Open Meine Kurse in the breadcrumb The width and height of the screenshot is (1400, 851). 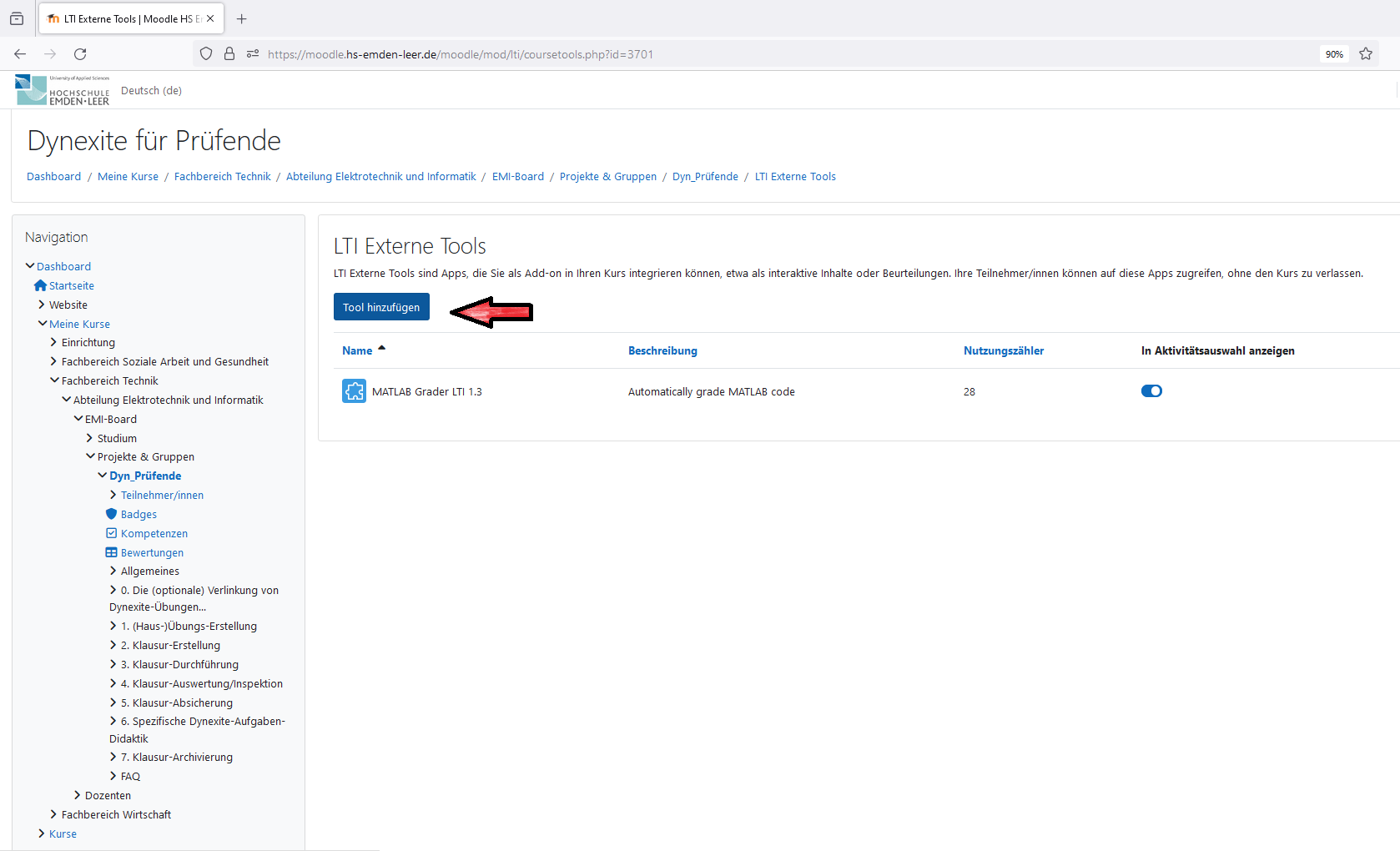pyautogui.click(x=128, y=176)
